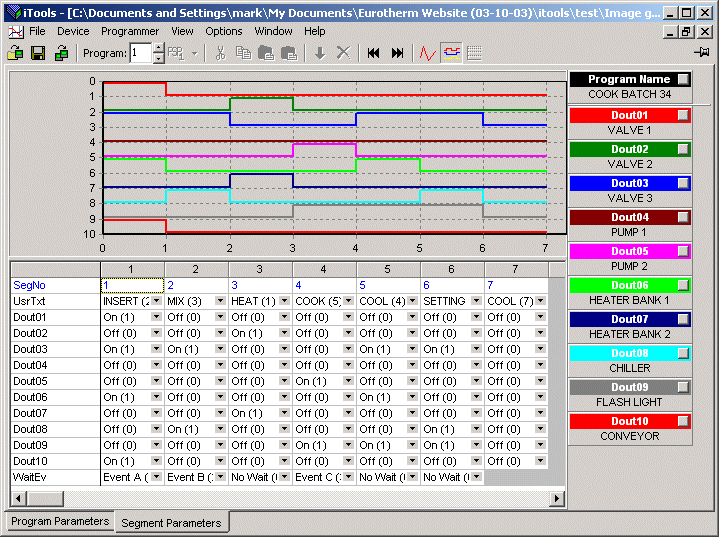Click the Dout08 cyan CHILLER color label
The image size is (719, 537).
(x=630, y=353)
